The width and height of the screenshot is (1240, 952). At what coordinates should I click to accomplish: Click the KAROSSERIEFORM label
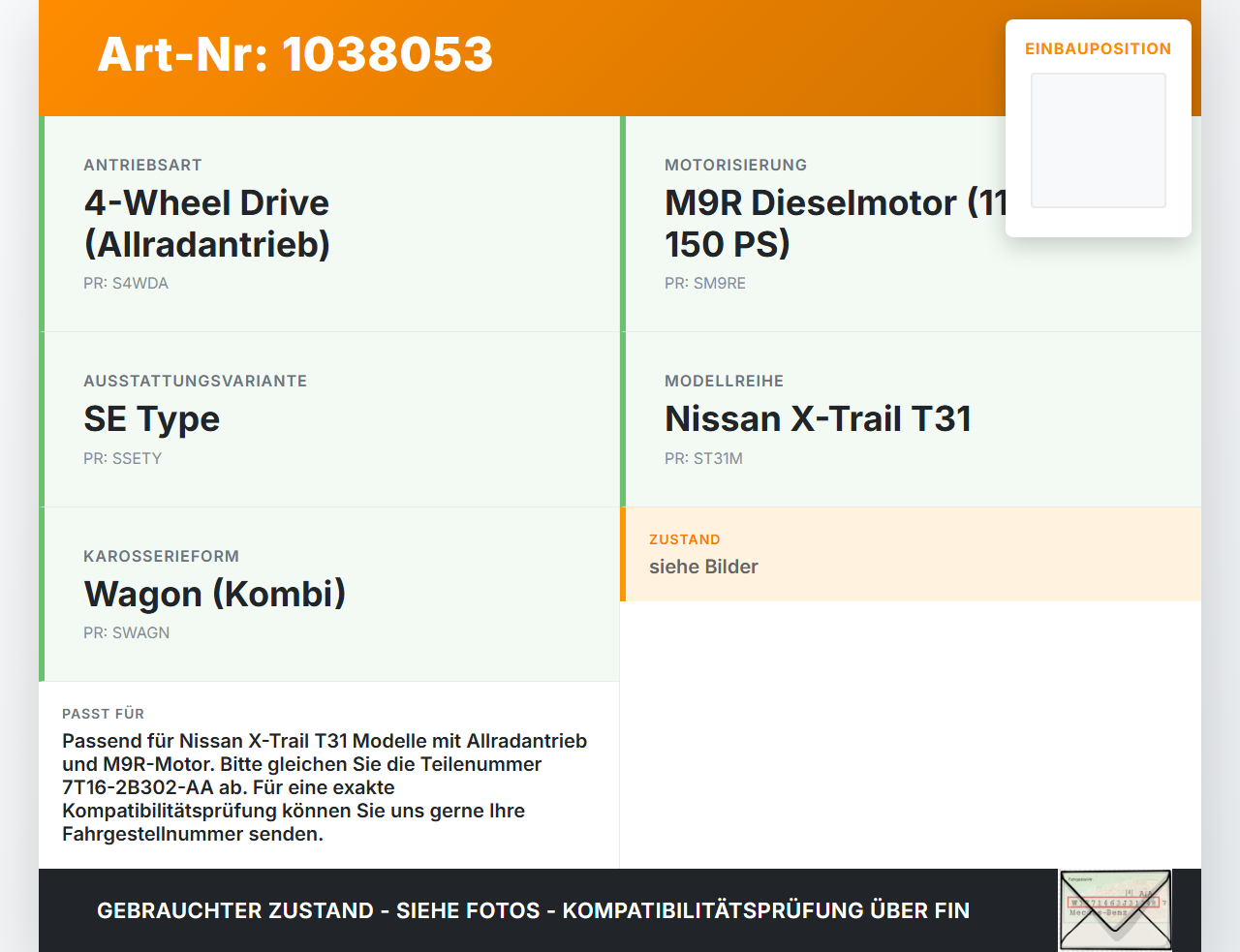pos(162,557)
